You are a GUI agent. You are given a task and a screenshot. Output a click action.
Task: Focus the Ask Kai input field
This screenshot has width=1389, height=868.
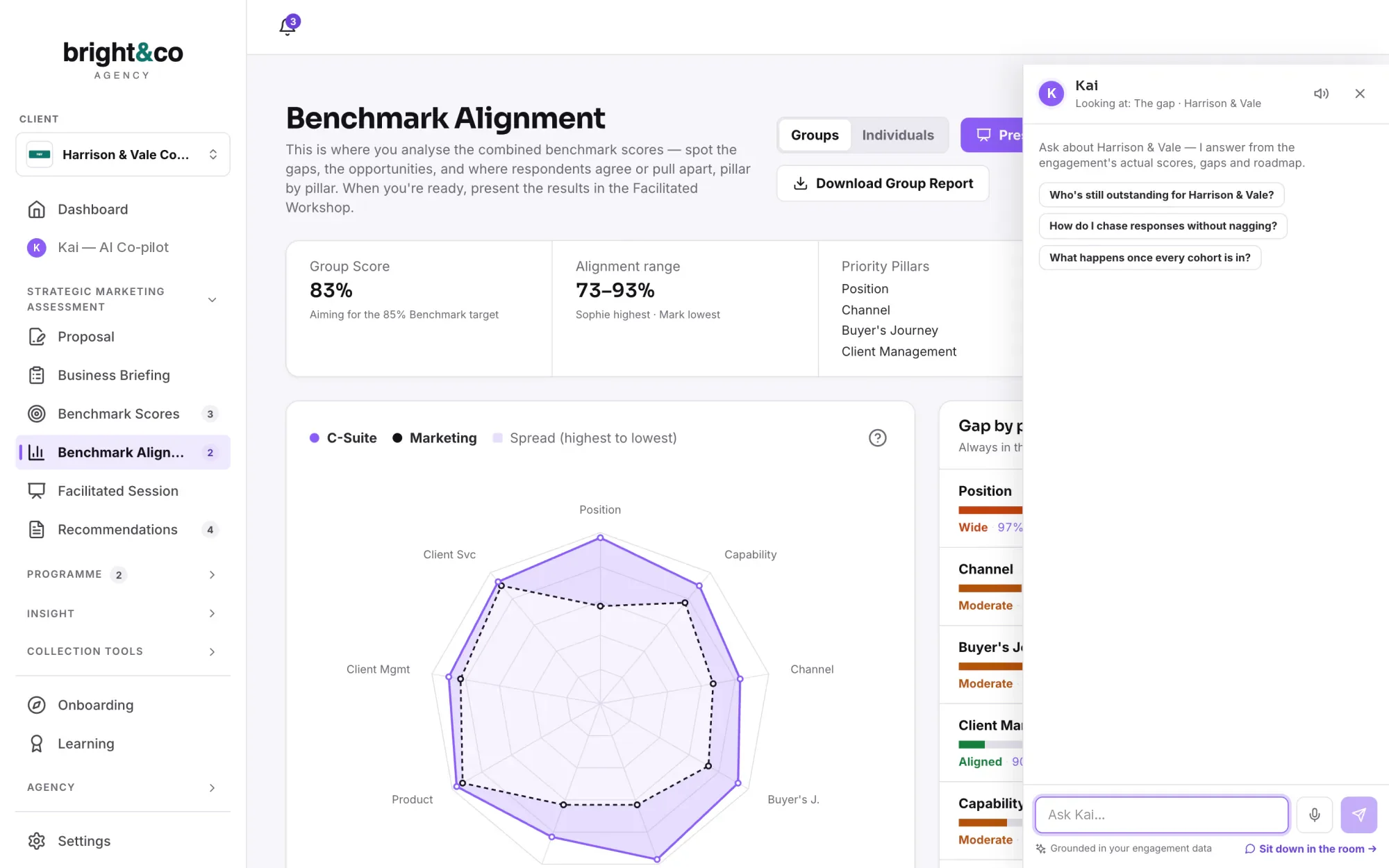click(x=1161, y=815)
